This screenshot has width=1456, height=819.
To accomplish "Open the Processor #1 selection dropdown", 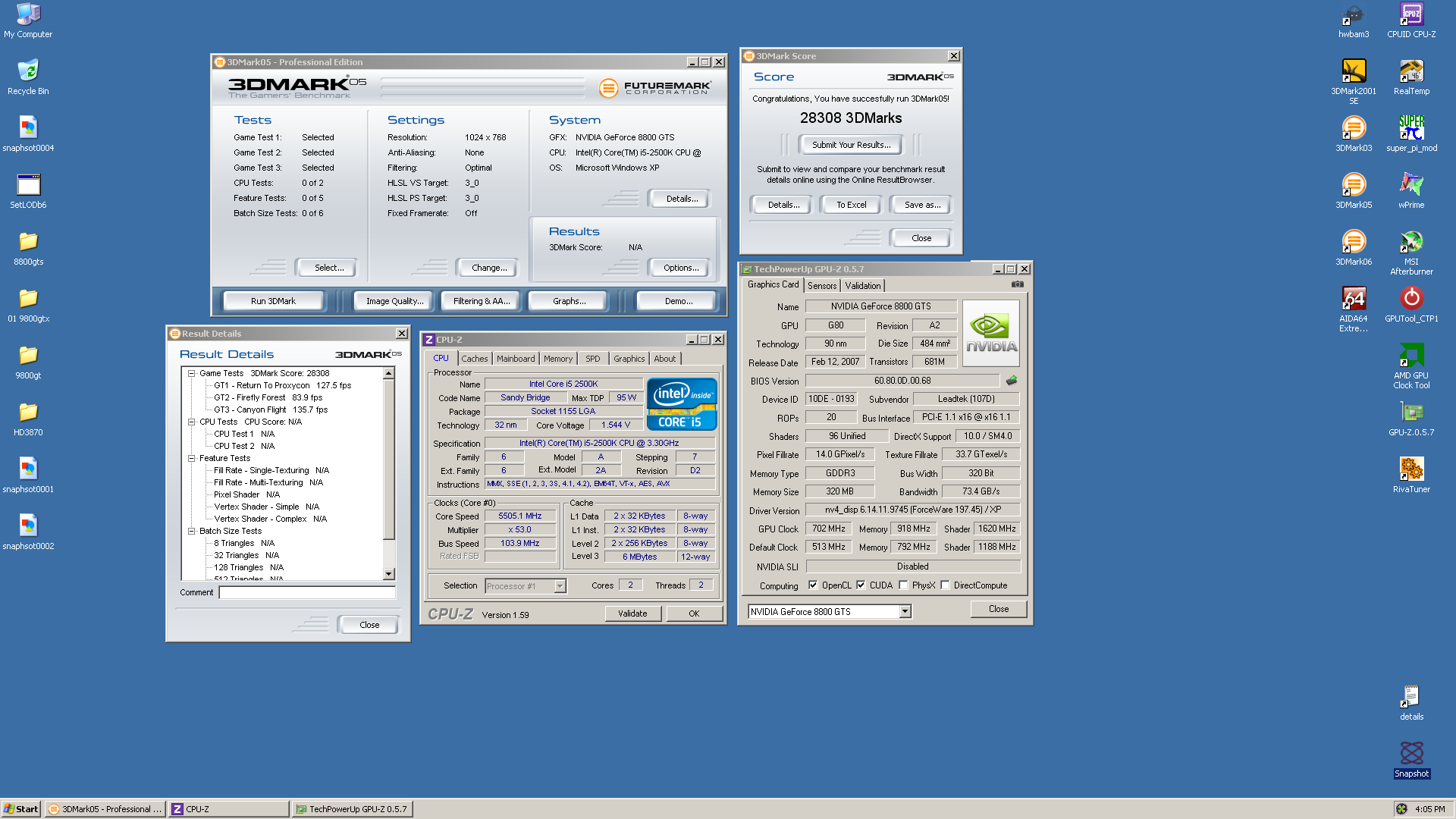I will (560, 585).
